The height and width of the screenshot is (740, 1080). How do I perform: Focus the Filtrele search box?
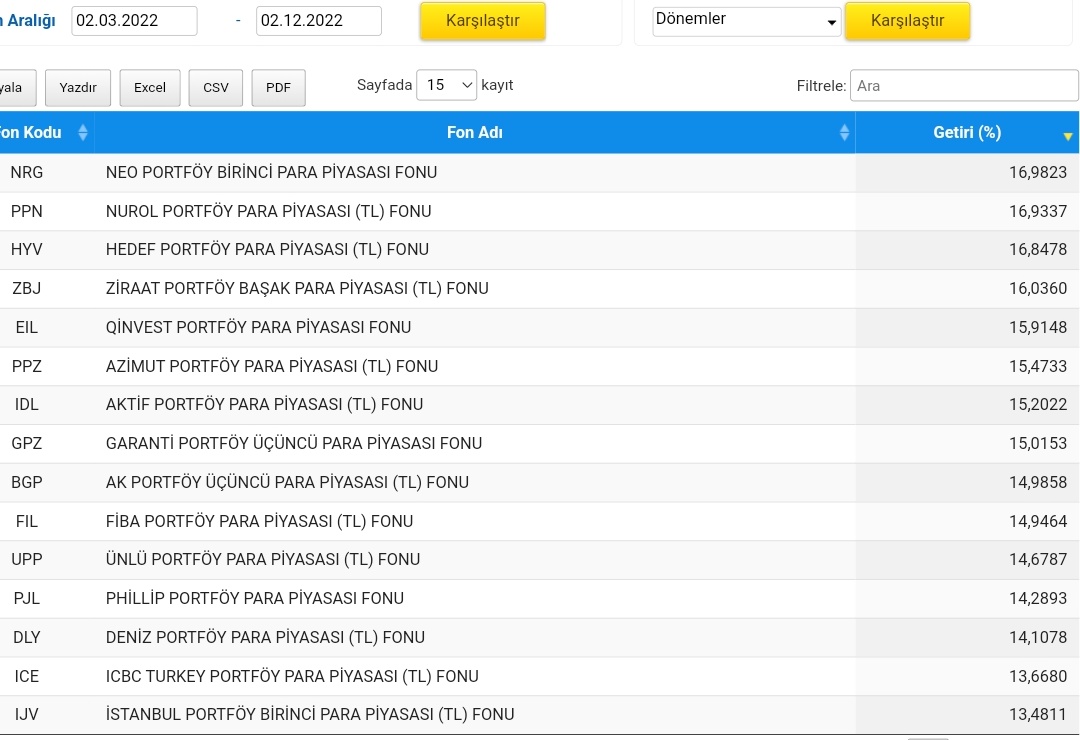[x=964, y=85]
